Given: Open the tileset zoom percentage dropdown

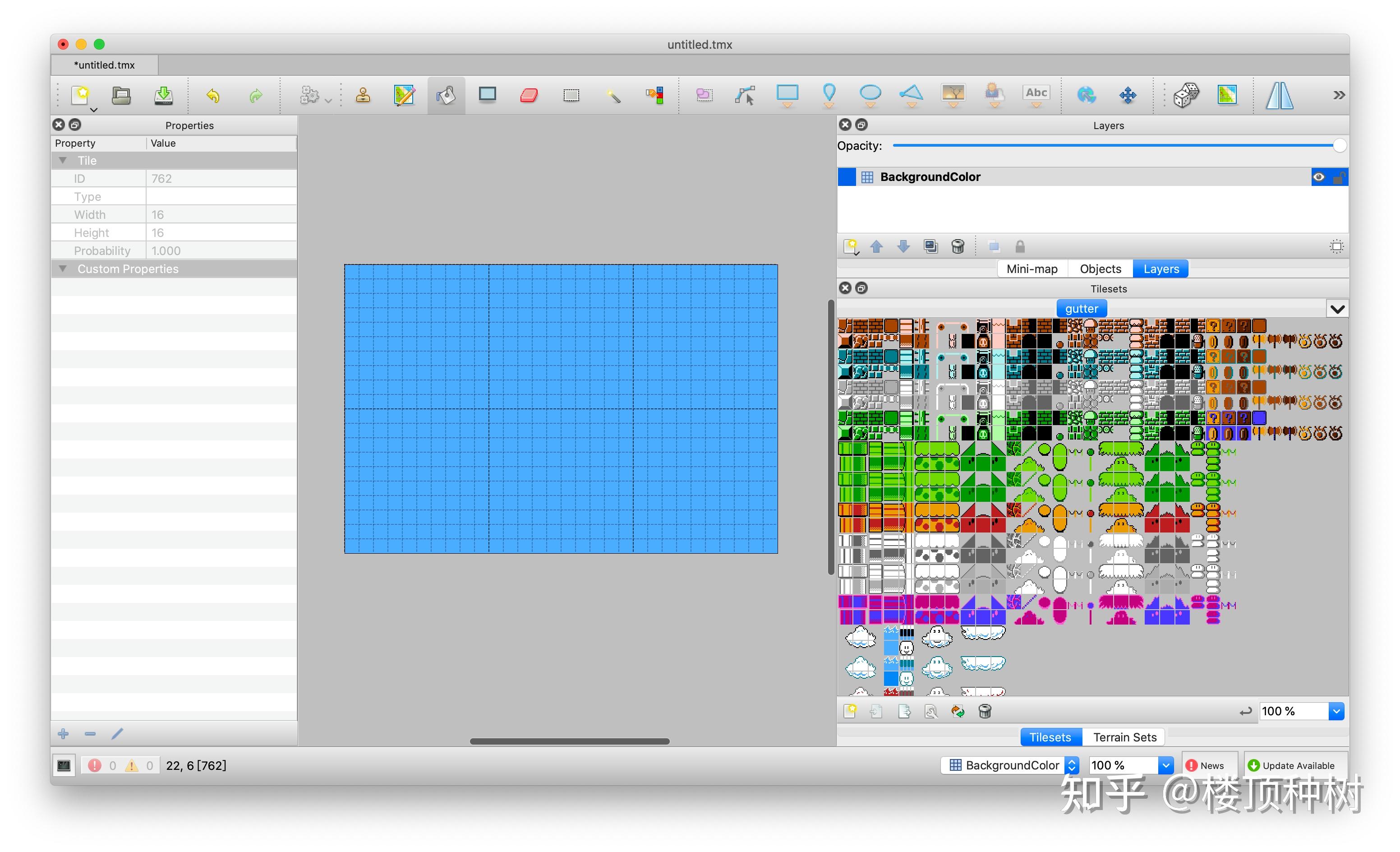Looking at the screenshot, I should click(1336, 710).
